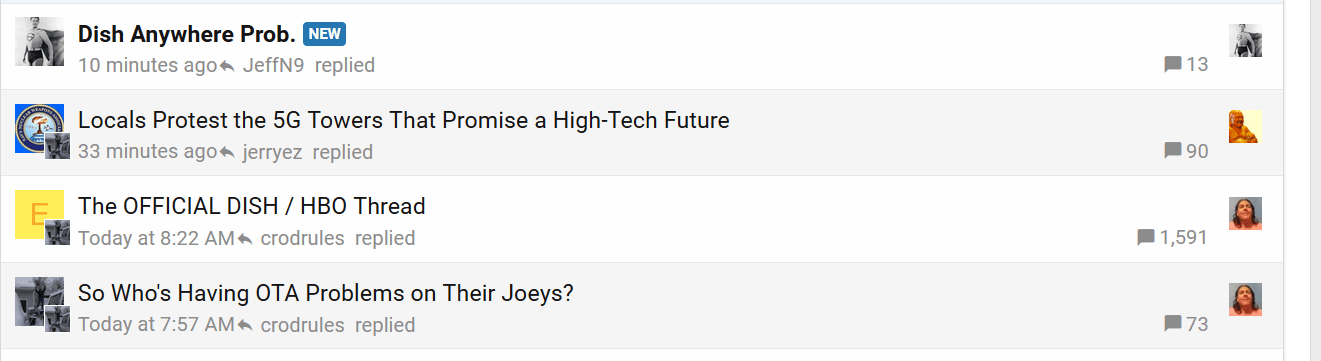Click the comment icon next to 73
1321x361 pixels.
click(1173, 323)
